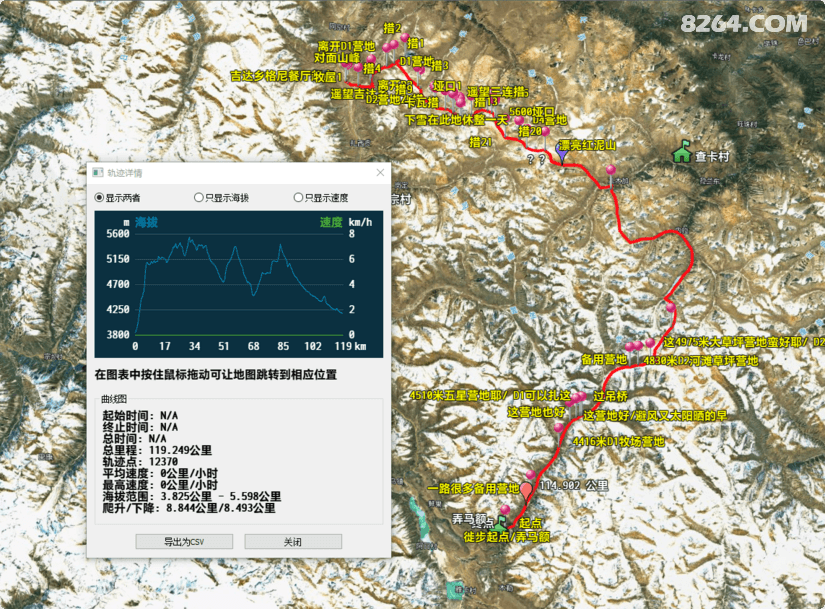The image size is (825, 609).
Task: Click the pink pin near 弄马额 label
Action: [x=505, y=510]
